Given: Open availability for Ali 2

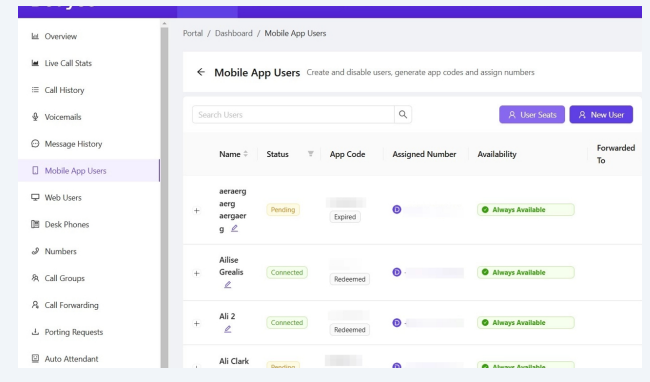Looking at the screenshot, I should click(526, 323).
